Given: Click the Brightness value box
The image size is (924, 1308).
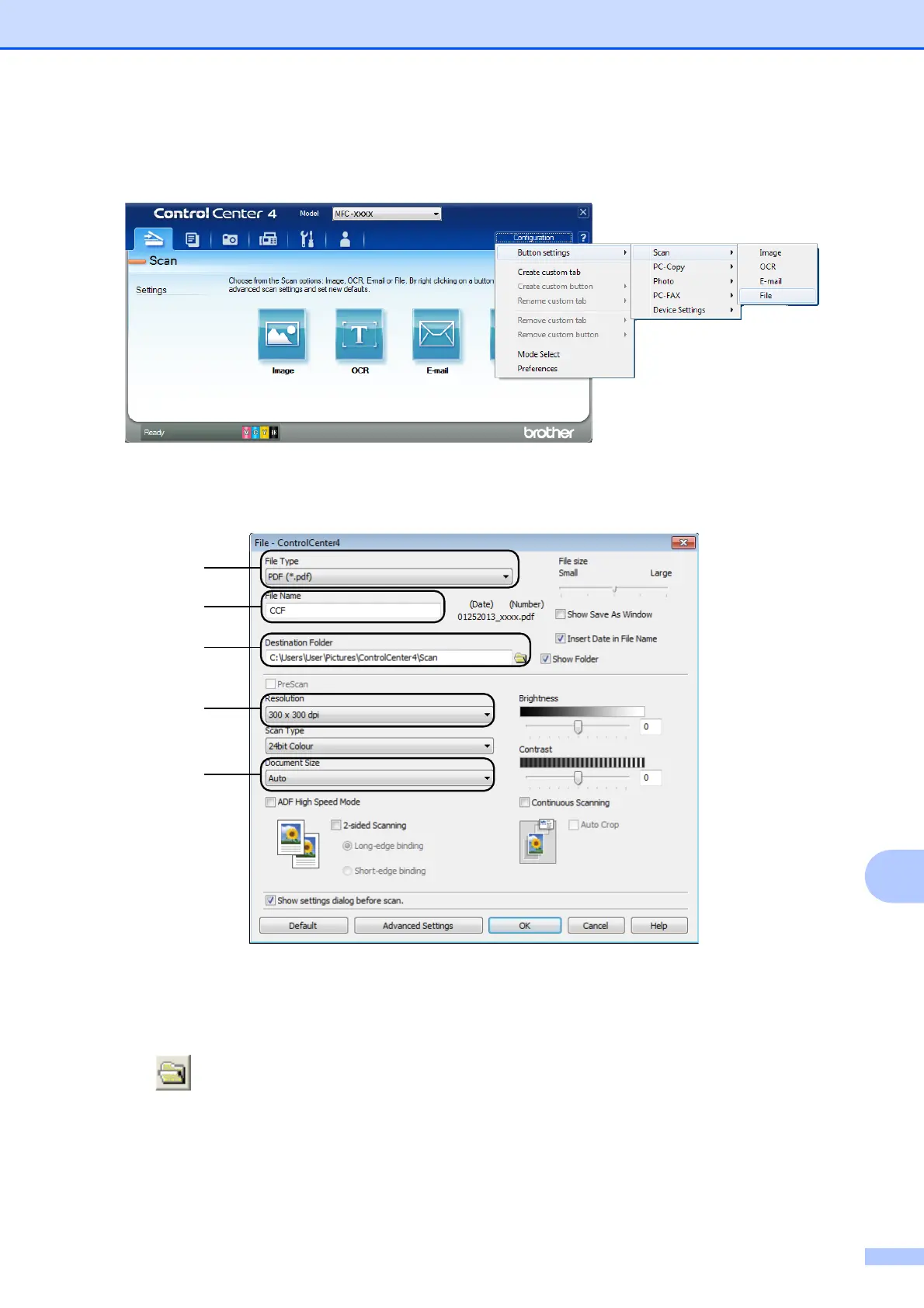Looking at the screenshot, I should 651,727.
